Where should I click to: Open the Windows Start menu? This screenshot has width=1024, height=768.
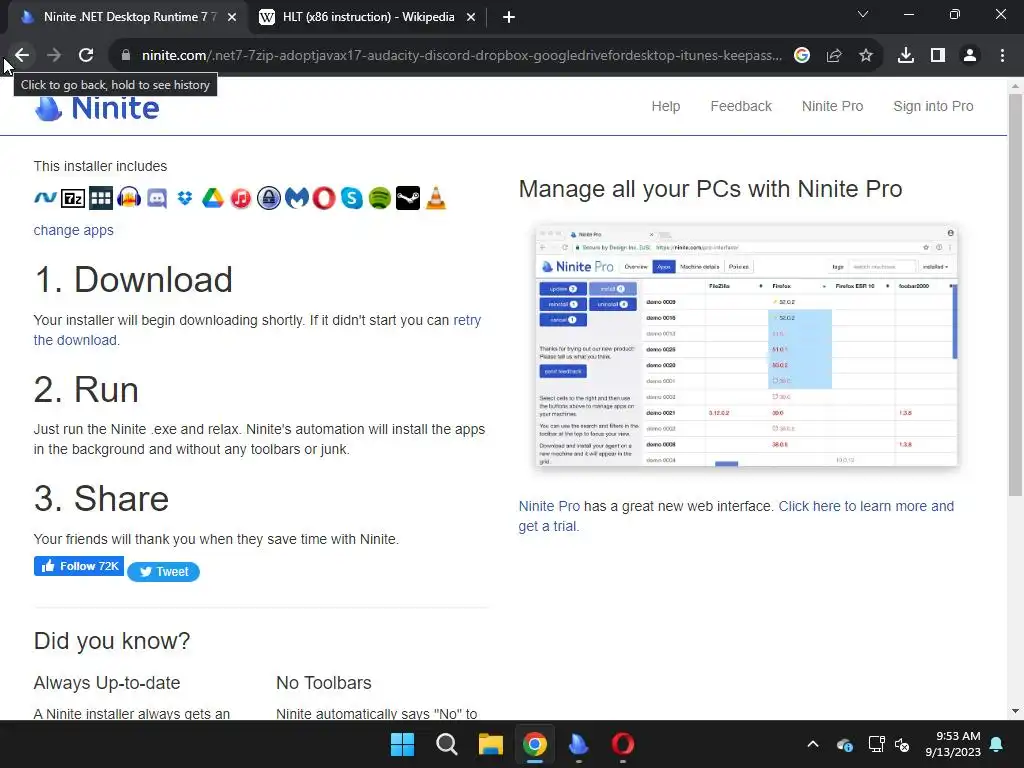(x=402, y=744)
